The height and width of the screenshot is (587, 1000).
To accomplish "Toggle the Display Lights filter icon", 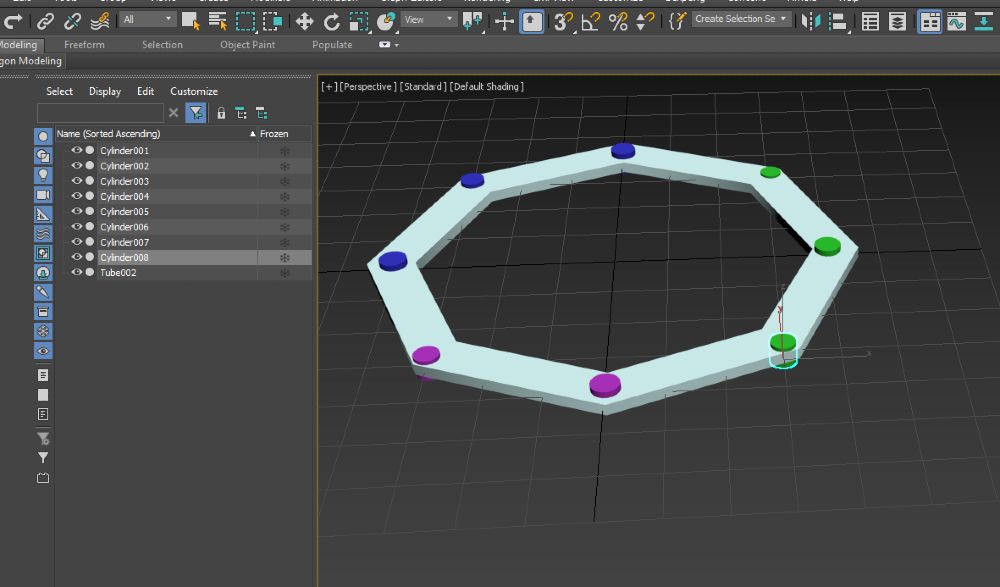I will click(43, 175).
